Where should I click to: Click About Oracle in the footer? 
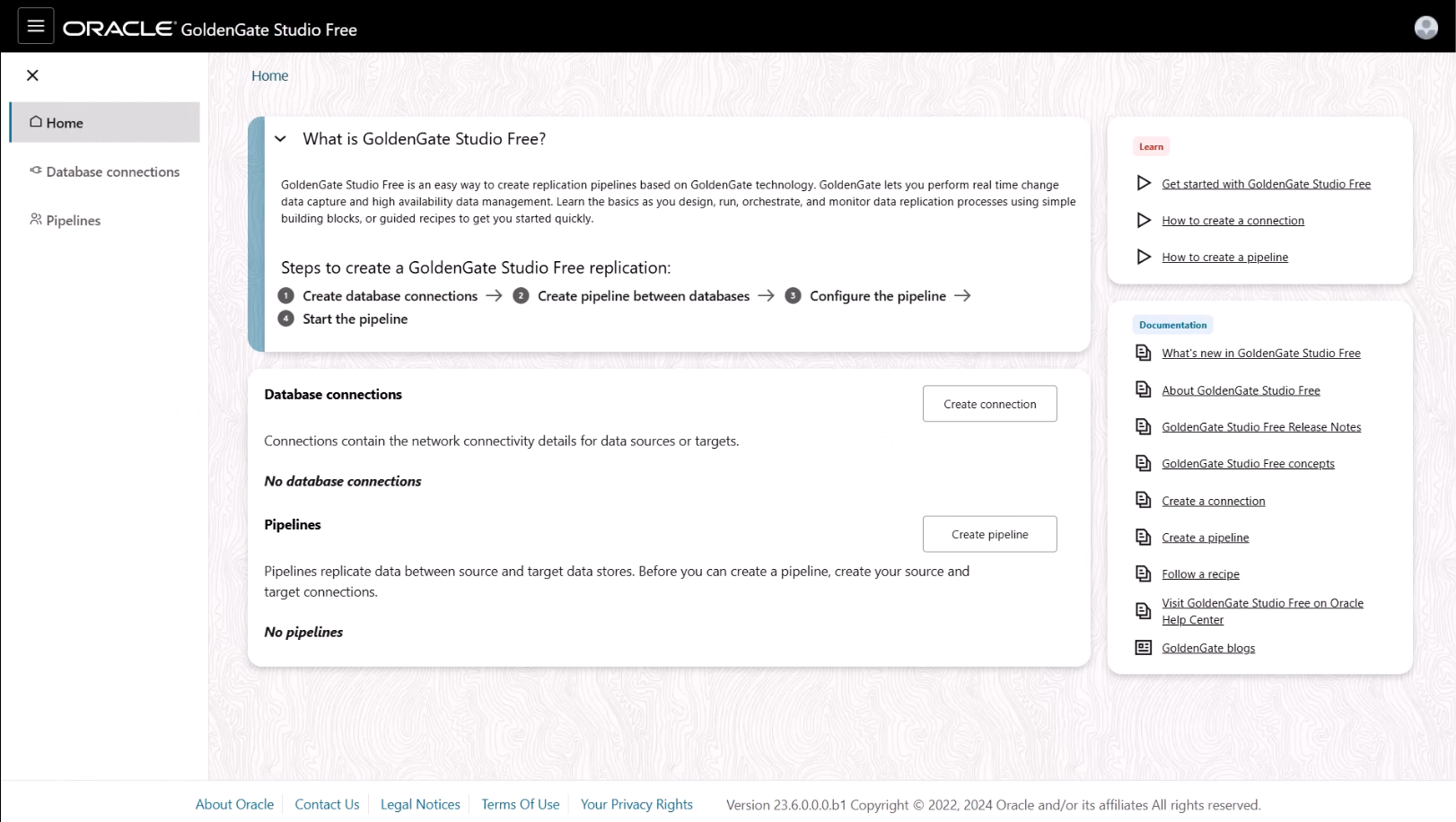point(234,804)
